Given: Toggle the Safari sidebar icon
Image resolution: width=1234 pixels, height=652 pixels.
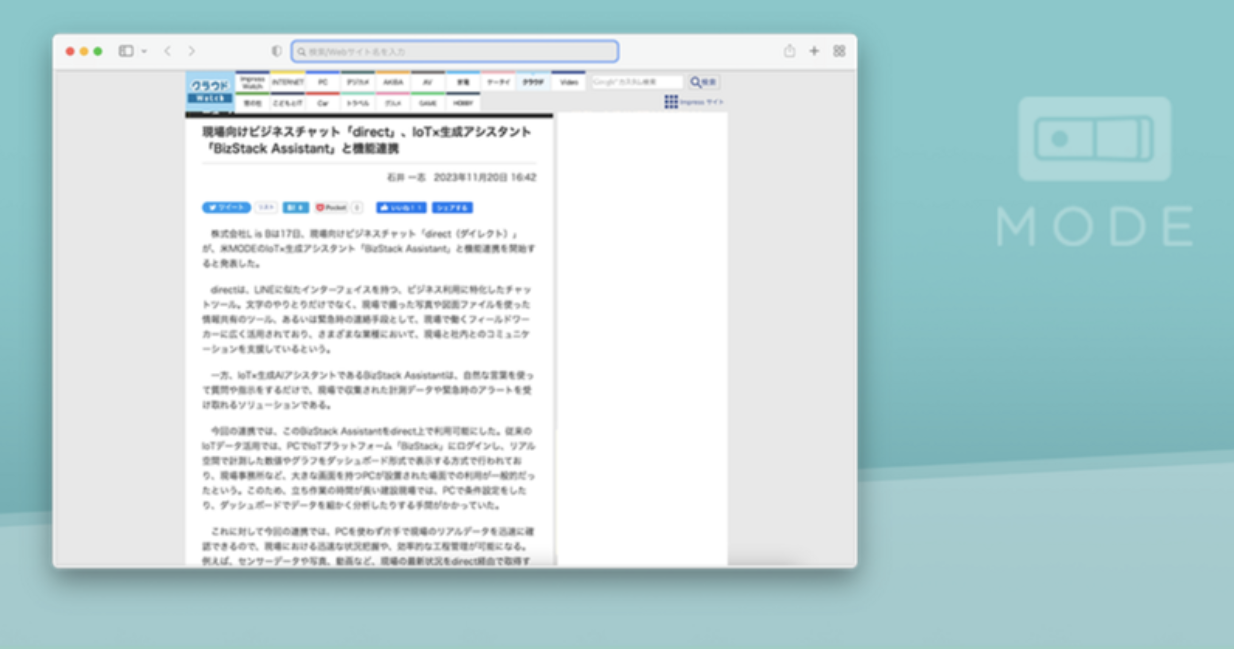Looking at the screenshot, I should tap(126, 51).
